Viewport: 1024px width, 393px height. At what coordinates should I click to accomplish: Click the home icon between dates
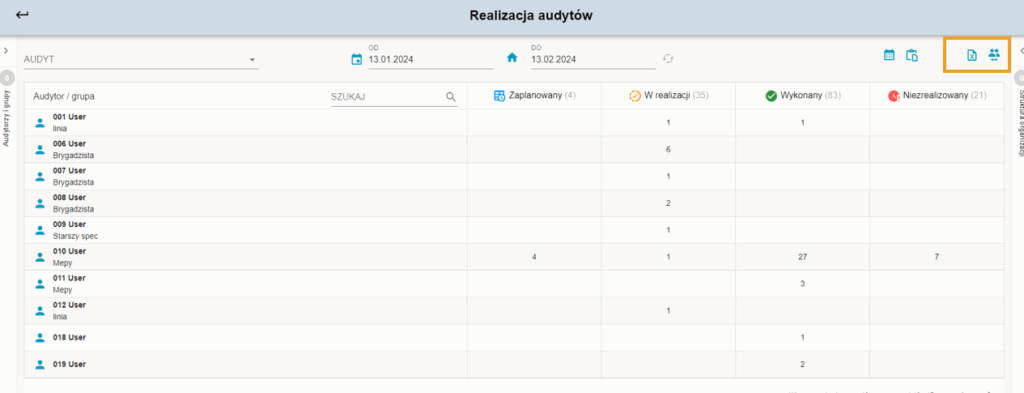point(512,57)
